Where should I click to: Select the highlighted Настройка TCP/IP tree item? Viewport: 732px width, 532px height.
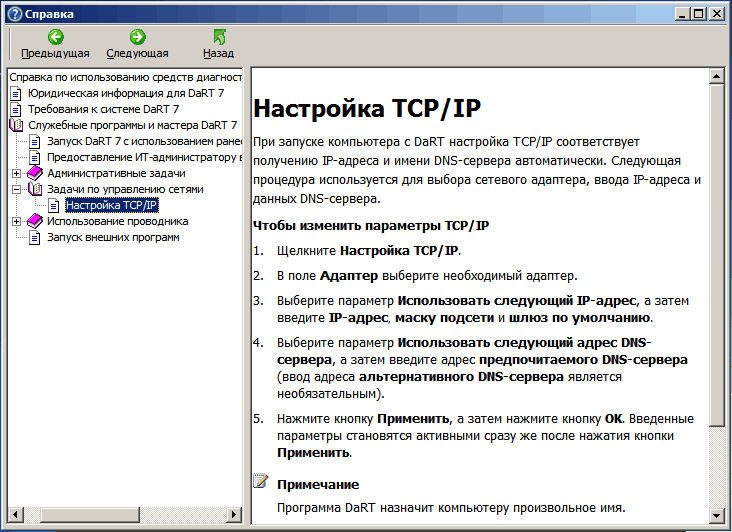[112, 205]
